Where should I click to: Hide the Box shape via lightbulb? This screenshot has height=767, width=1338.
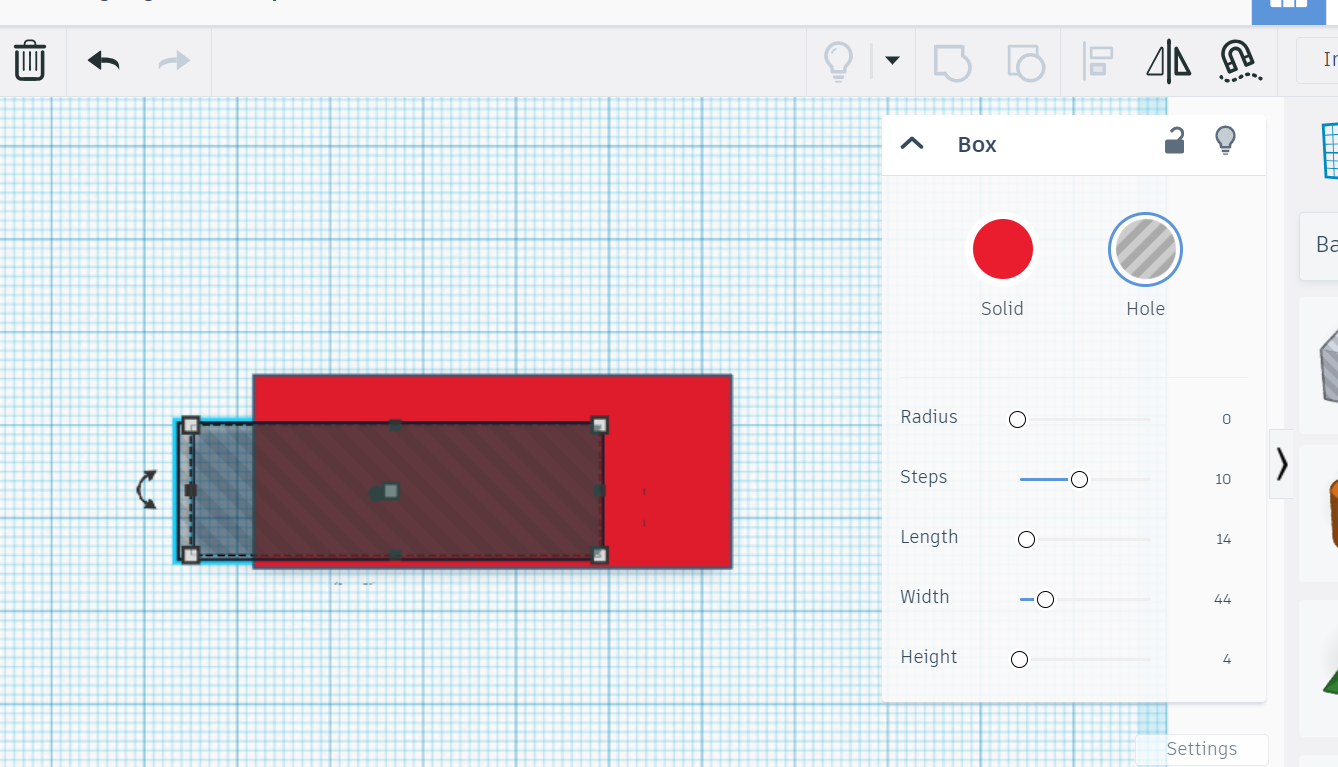(x=1225, y=141)
